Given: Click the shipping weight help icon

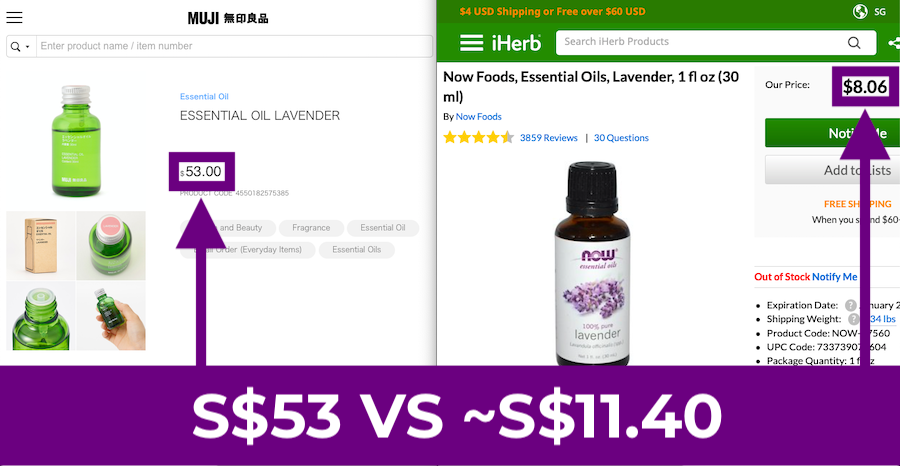Looking at the screenshot, I should coord(854,319).
